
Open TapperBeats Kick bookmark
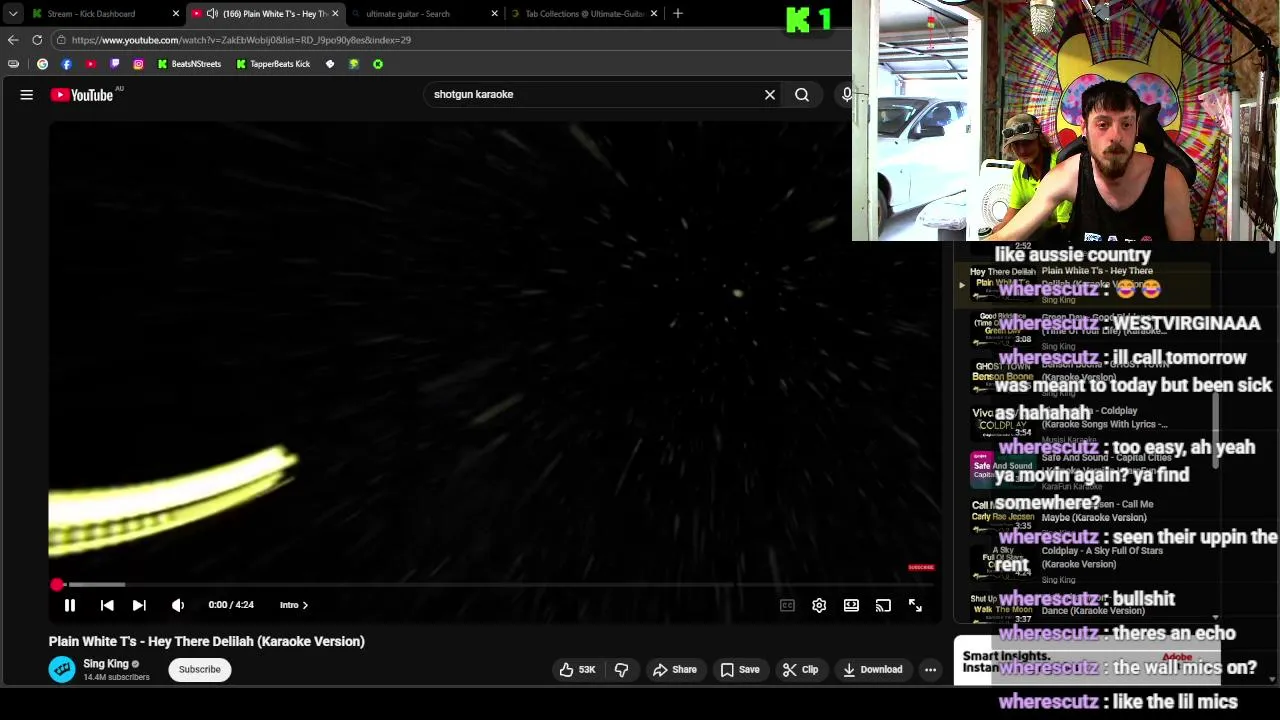[273, 64]
